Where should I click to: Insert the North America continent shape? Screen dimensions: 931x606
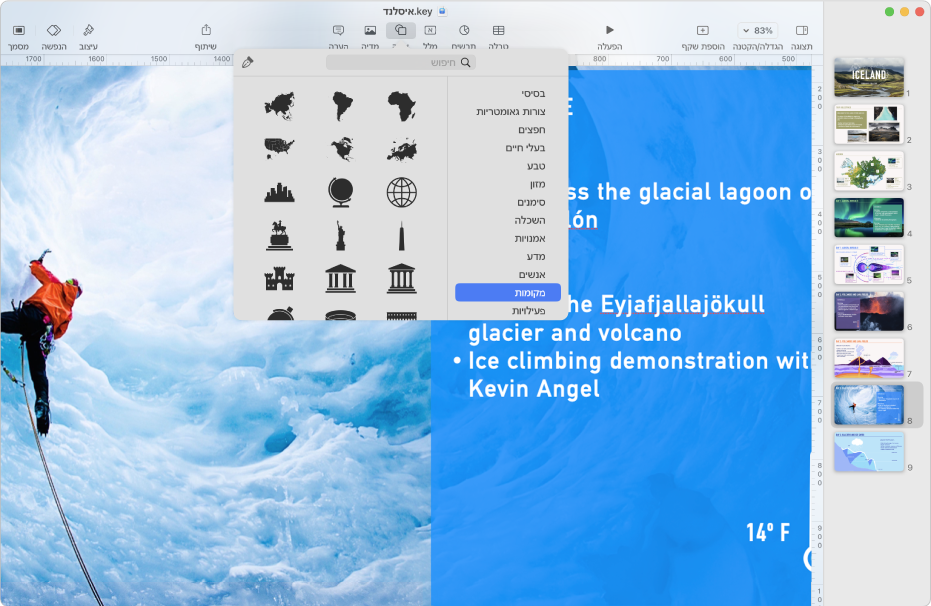click(x=342, y=148)
